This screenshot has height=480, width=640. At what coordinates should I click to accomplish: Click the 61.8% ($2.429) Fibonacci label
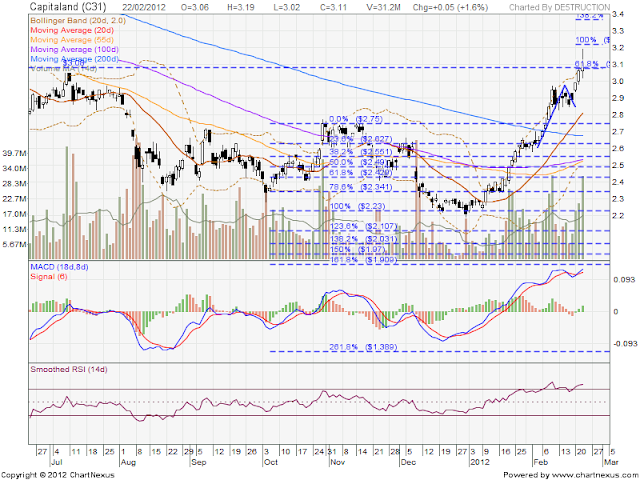(x=361, y=173)
